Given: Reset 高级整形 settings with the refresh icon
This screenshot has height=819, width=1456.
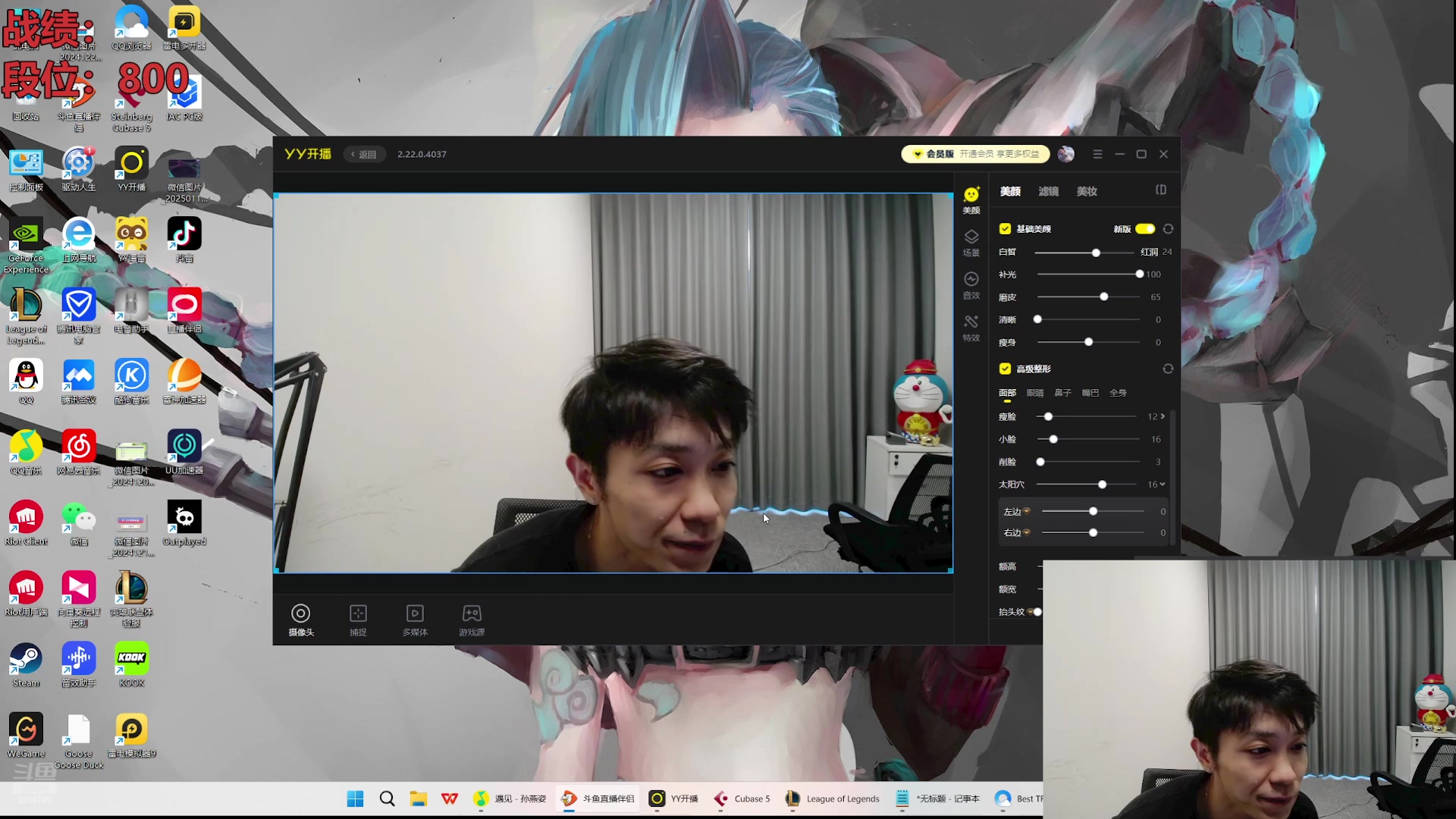Looking at the screenshot, I should 1168,369.
